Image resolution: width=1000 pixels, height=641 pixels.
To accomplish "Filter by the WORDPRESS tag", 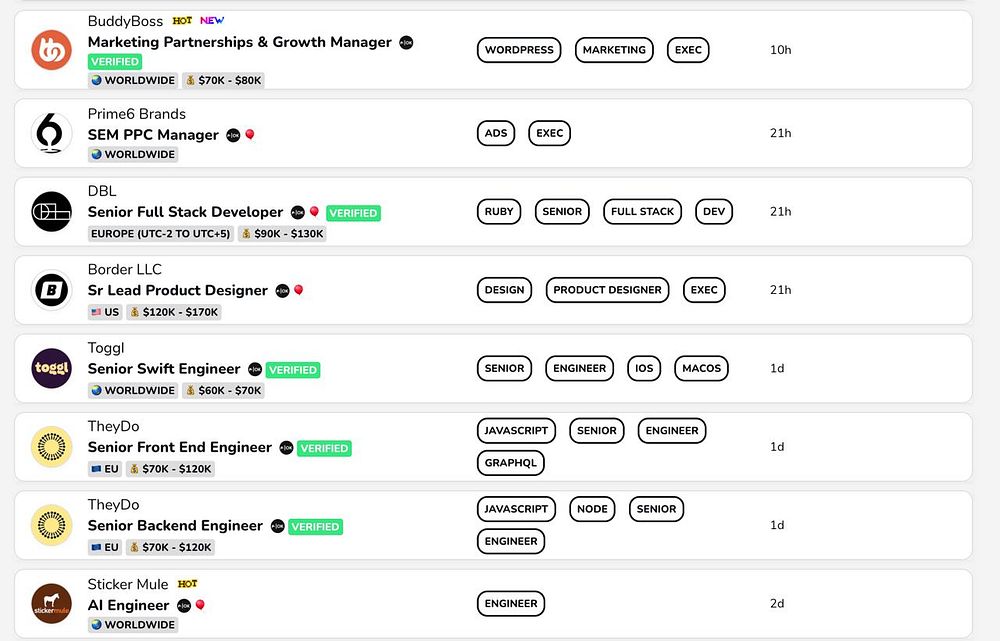I will 519,50.
